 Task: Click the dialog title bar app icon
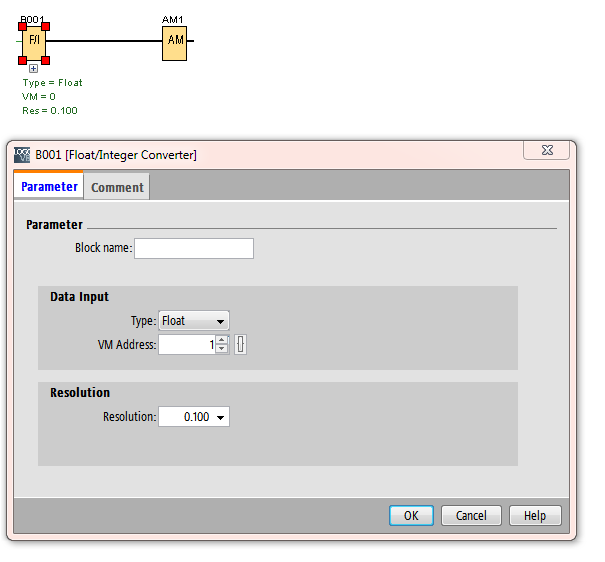[x=22, y=155]
